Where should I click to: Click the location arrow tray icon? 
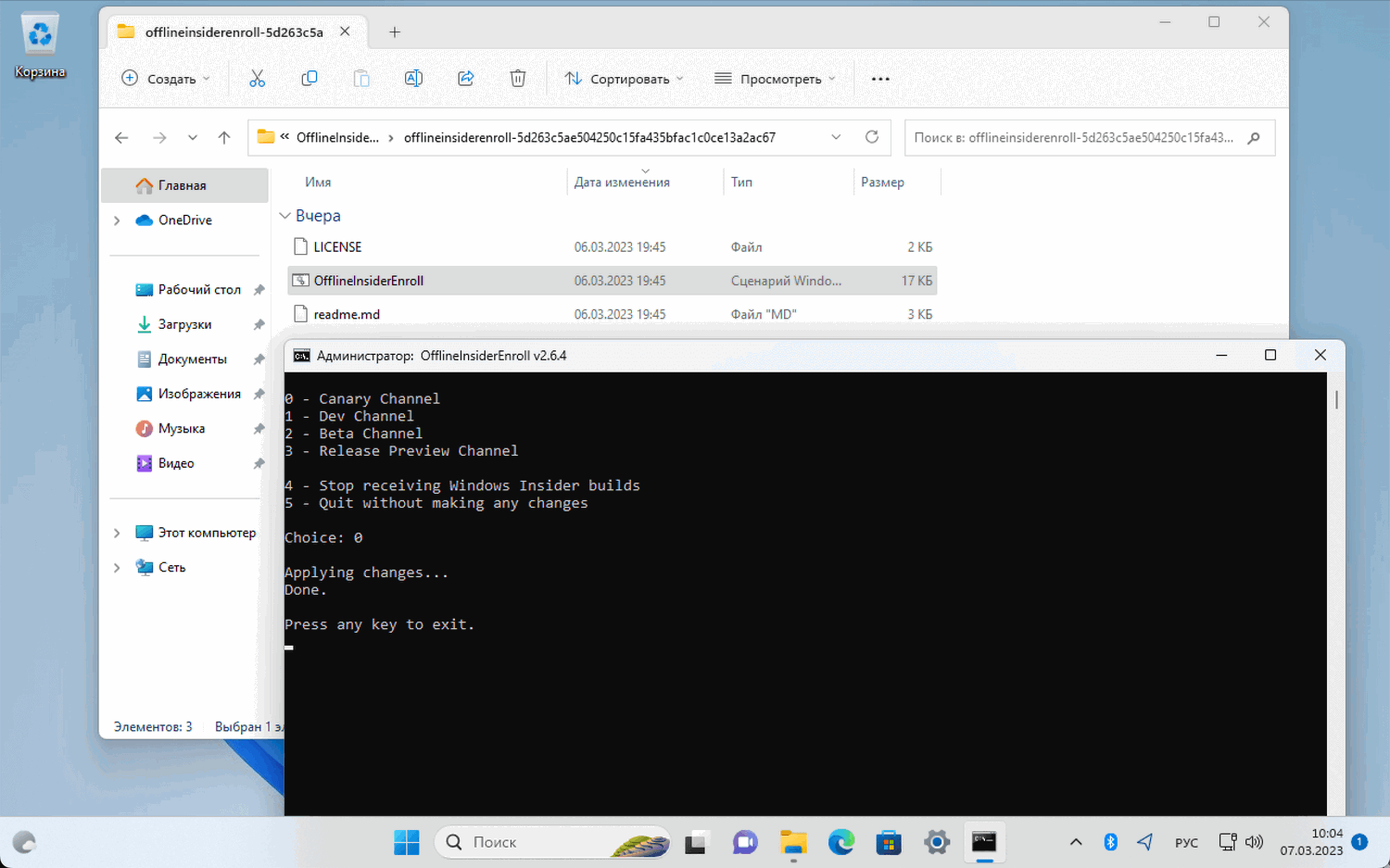[x=1145, y=842]
